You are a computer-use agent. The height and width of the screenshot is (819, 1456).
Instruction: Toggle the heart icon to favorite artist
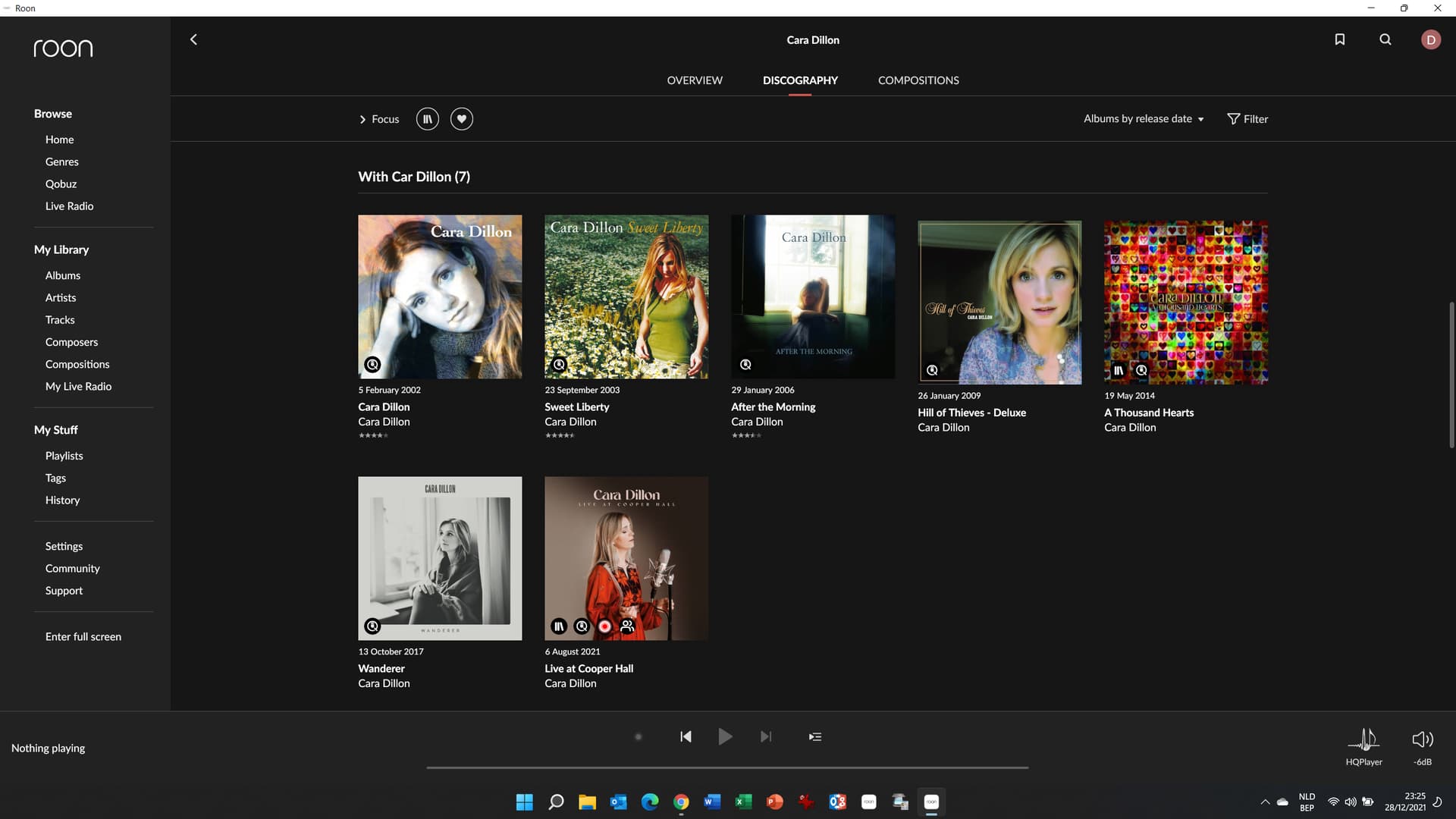point(461,118)
